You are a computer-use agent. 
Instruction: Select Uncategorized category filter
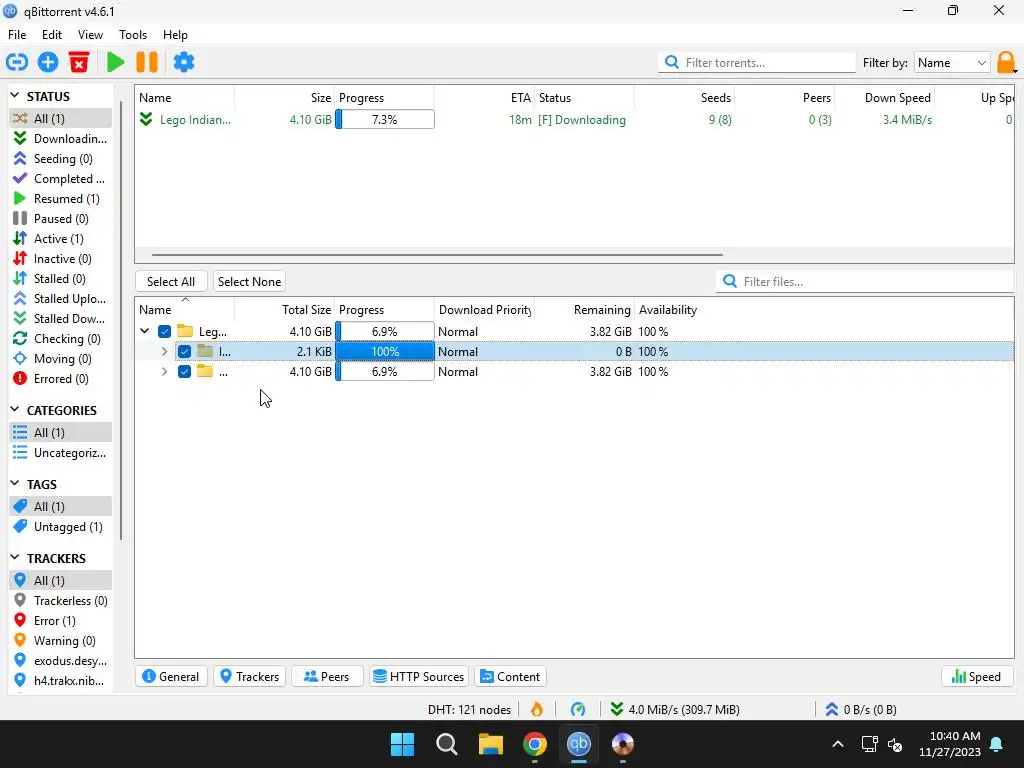(61, 453)
